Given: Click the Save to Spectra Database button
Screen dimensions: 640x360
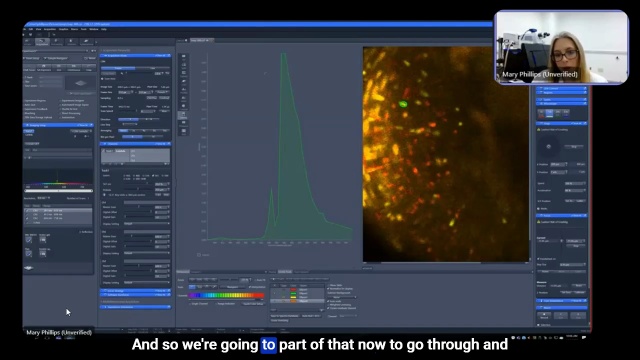Looking at the screenshot, I should click(x=284, y=316).
